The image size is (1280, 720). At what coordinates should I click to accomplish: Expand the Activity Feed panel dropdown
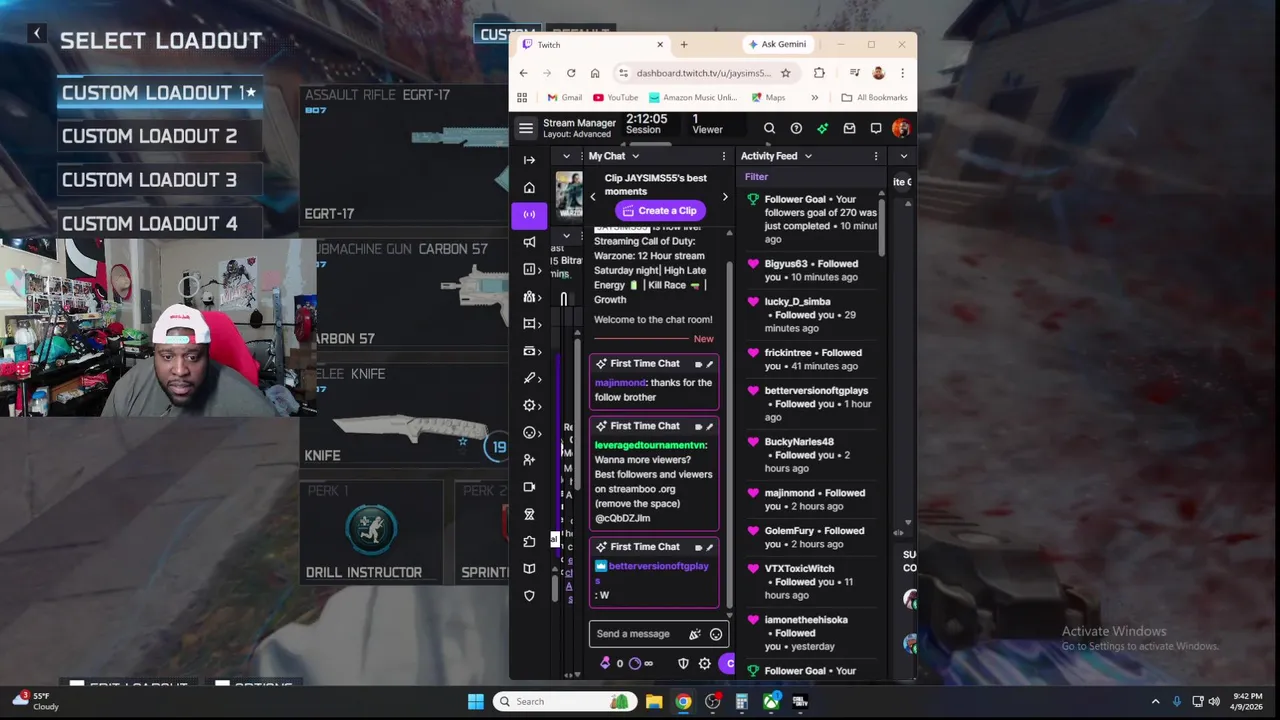click(x=808, y=156)
